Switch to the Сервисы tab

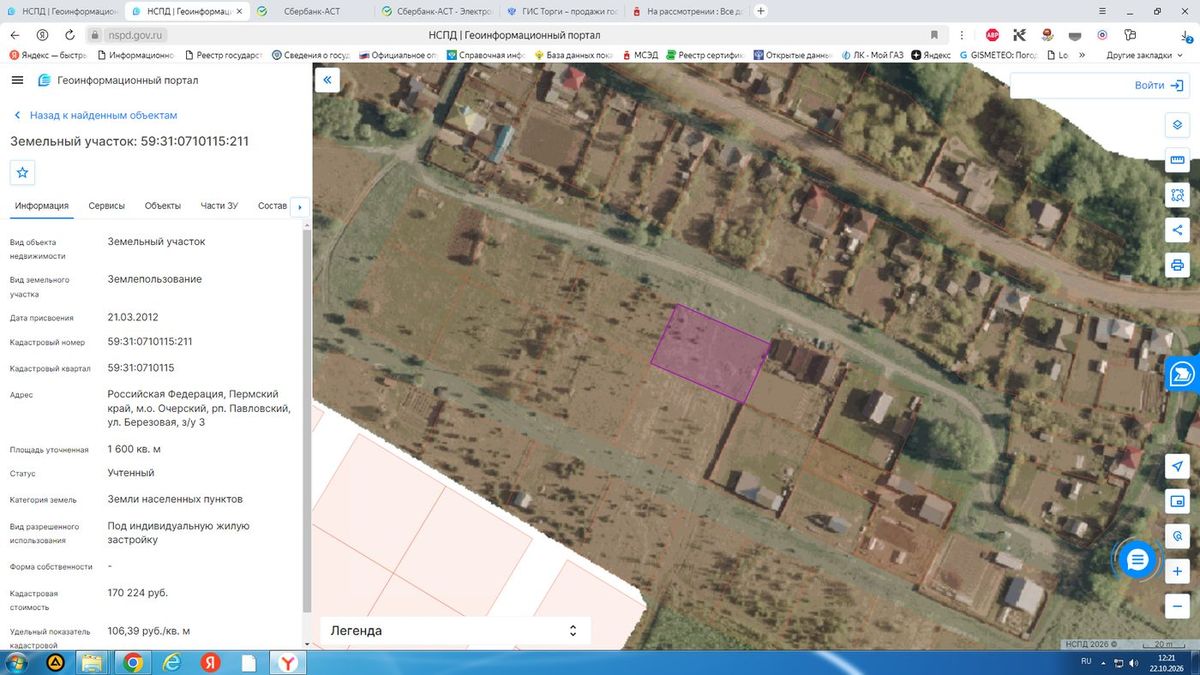[x=107, y=206]
